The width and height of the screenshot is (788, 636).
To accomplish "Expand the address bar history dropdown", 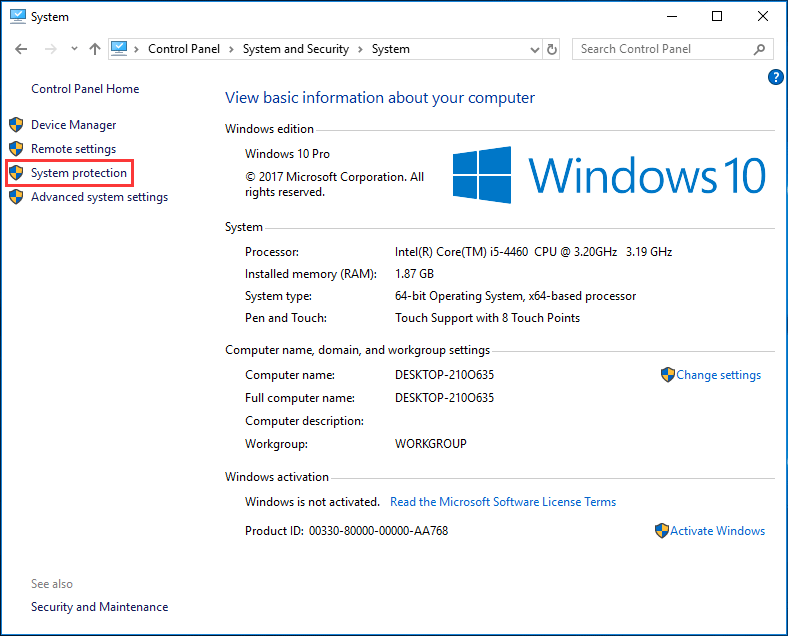I will click(535, 49).
